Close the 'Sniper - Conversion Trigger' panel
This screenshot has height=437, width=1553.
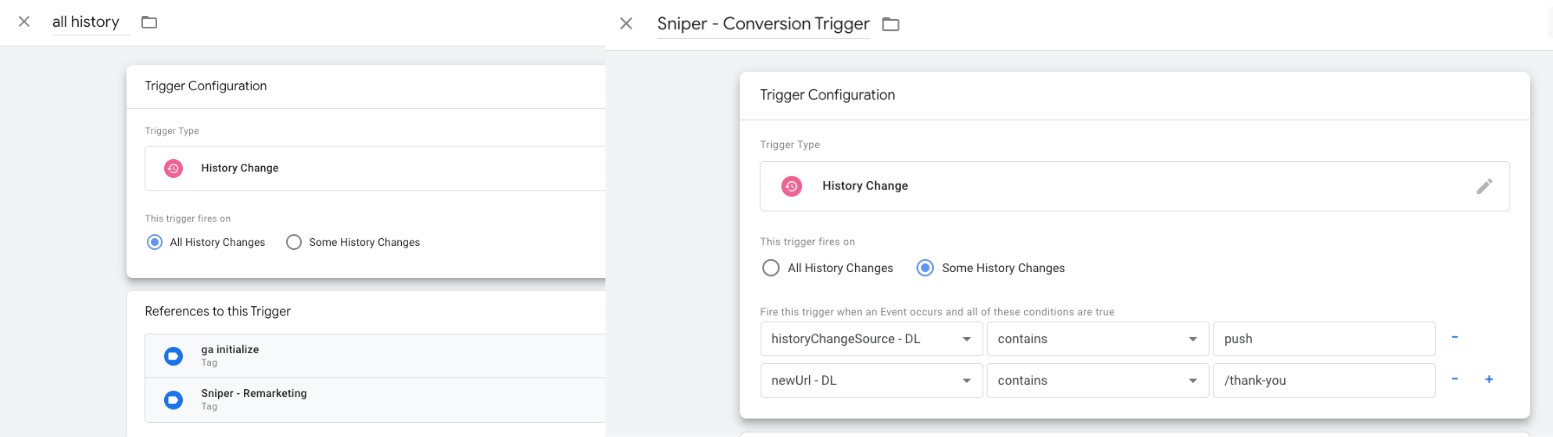(x=626, y=23)
